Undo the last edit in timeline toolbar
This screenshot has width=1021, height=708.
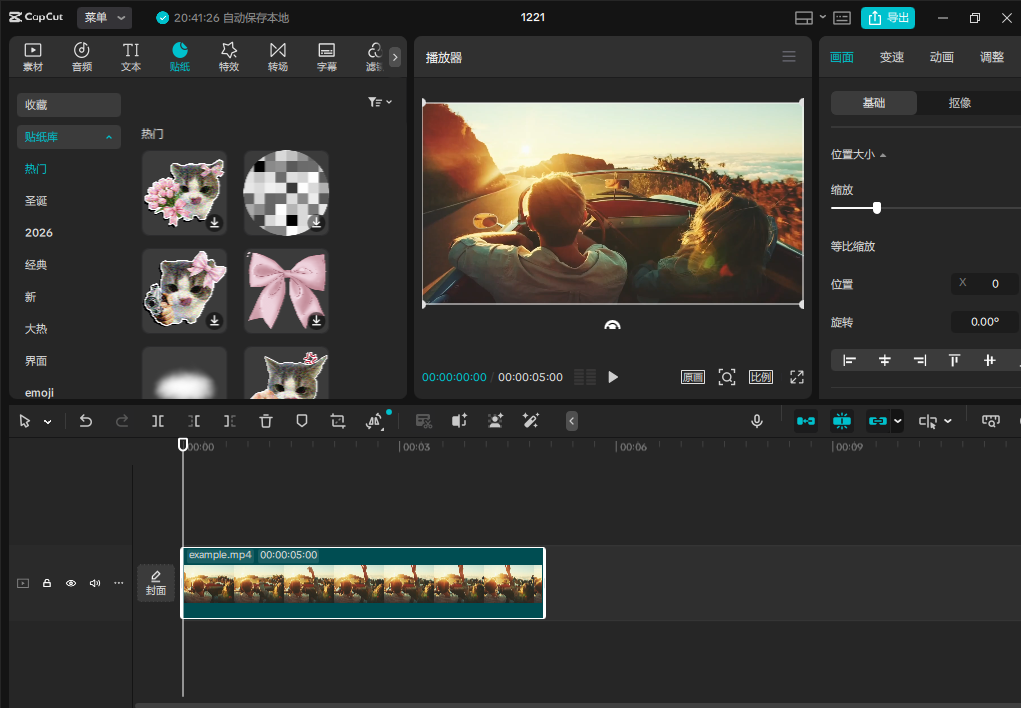(85, 421)
